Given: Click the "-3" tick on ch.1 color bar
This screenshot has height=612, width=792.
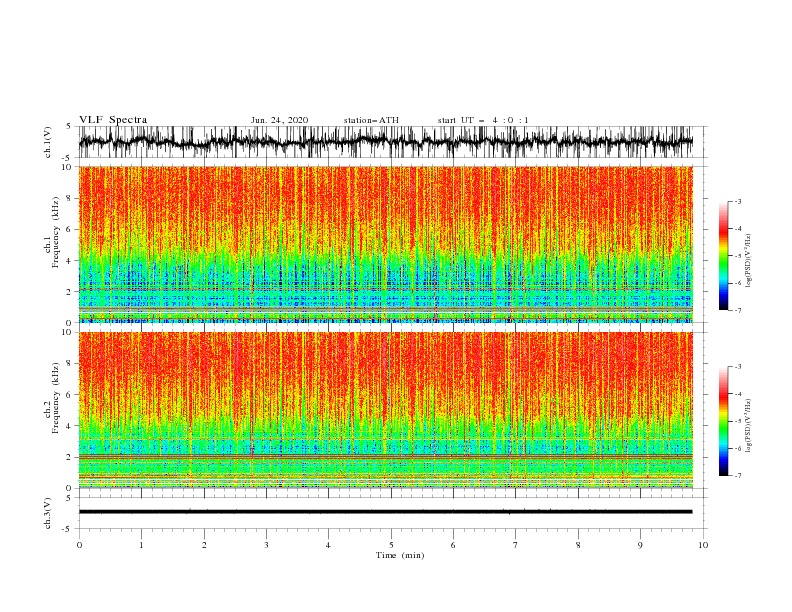Looking at the screenshot, I should [737, 201].
